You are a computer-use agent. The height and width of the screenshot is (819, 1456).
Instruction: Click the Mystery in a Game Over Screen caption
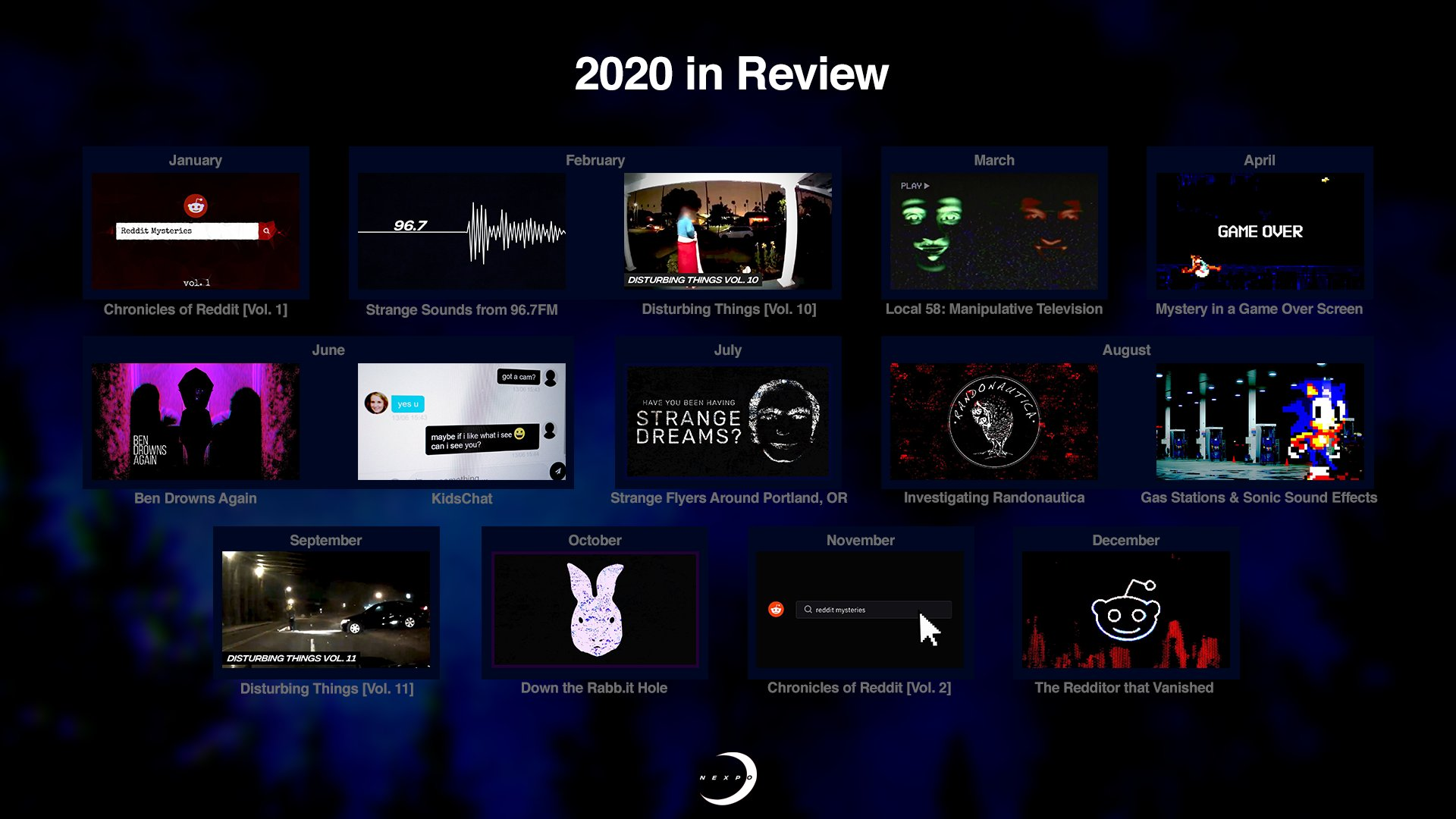pyautogui.click(x=1259, y=309)
